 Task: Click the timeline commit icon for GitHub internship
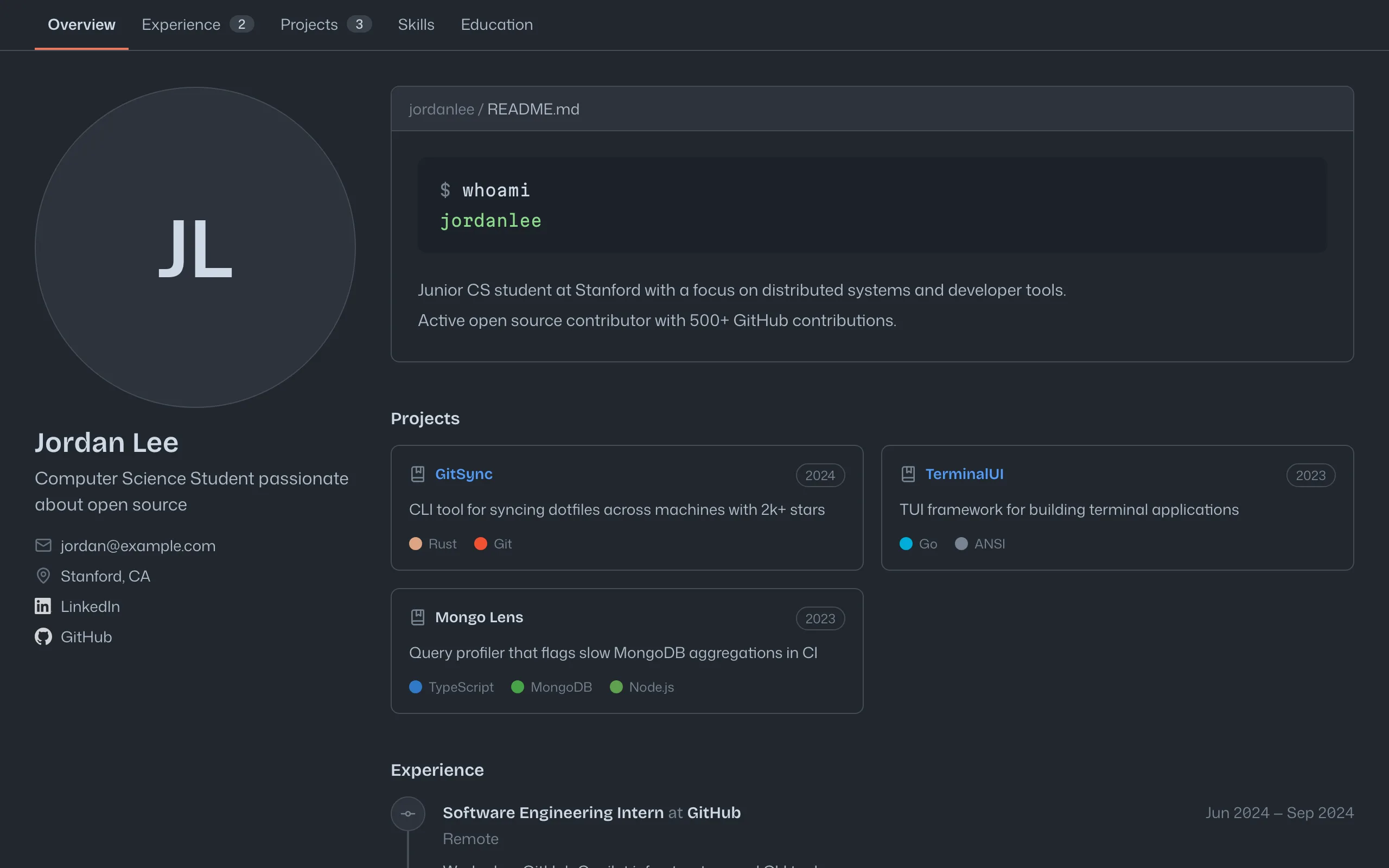point(408,813)
